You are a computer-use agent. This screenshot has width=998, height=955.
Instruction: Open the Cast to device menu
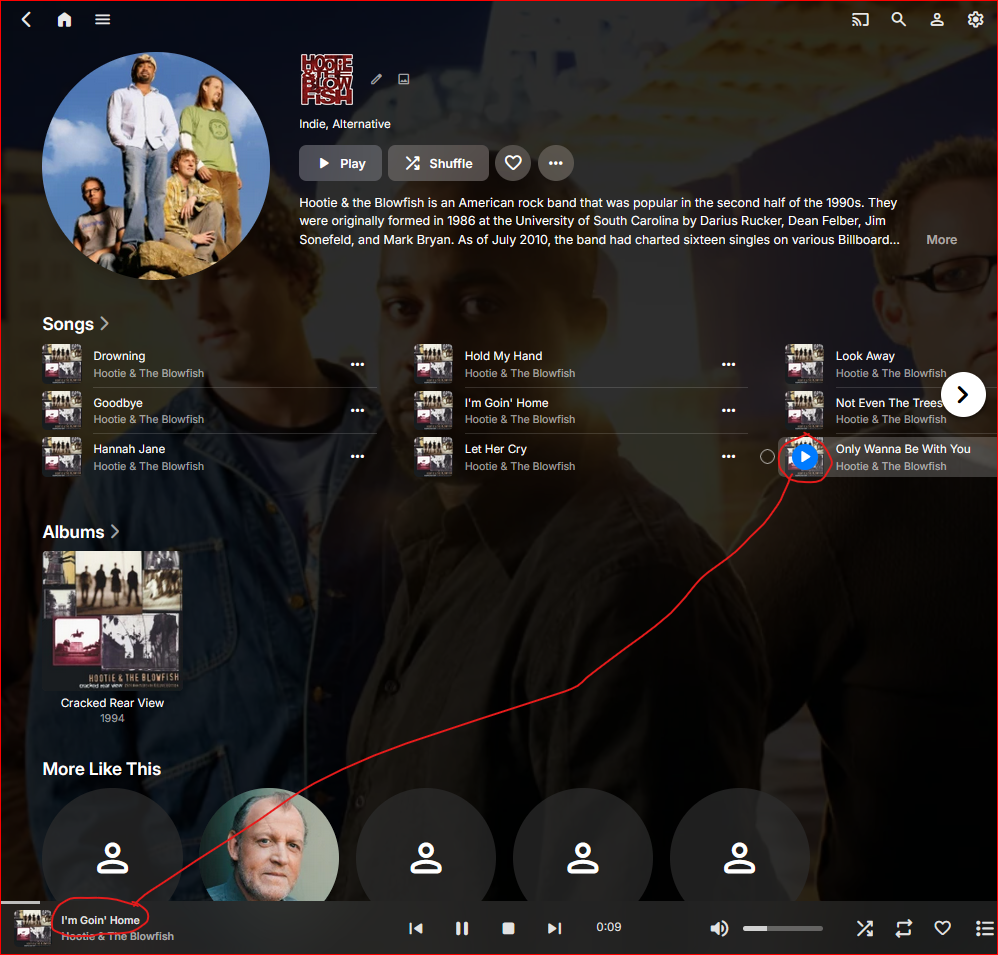click(x=860, y=20)
